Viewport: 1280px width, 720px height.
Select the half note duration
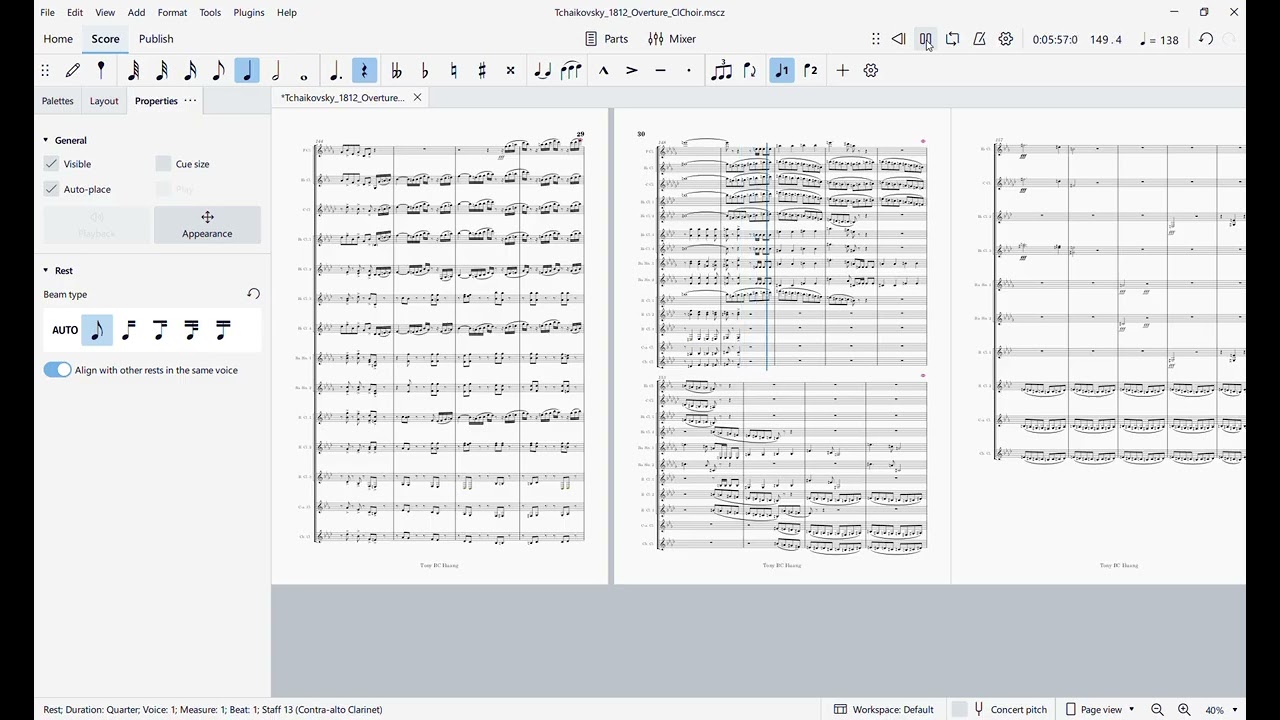coord(276,71)
